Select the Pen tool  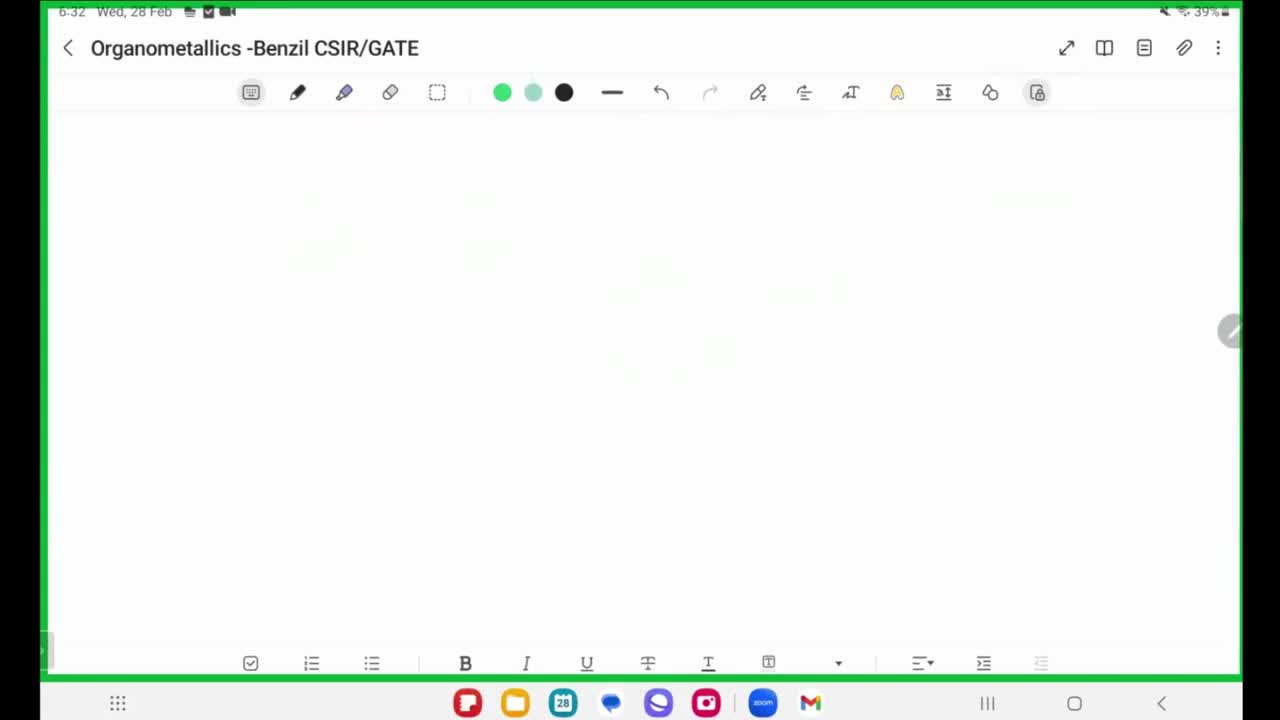click(297, 93)
